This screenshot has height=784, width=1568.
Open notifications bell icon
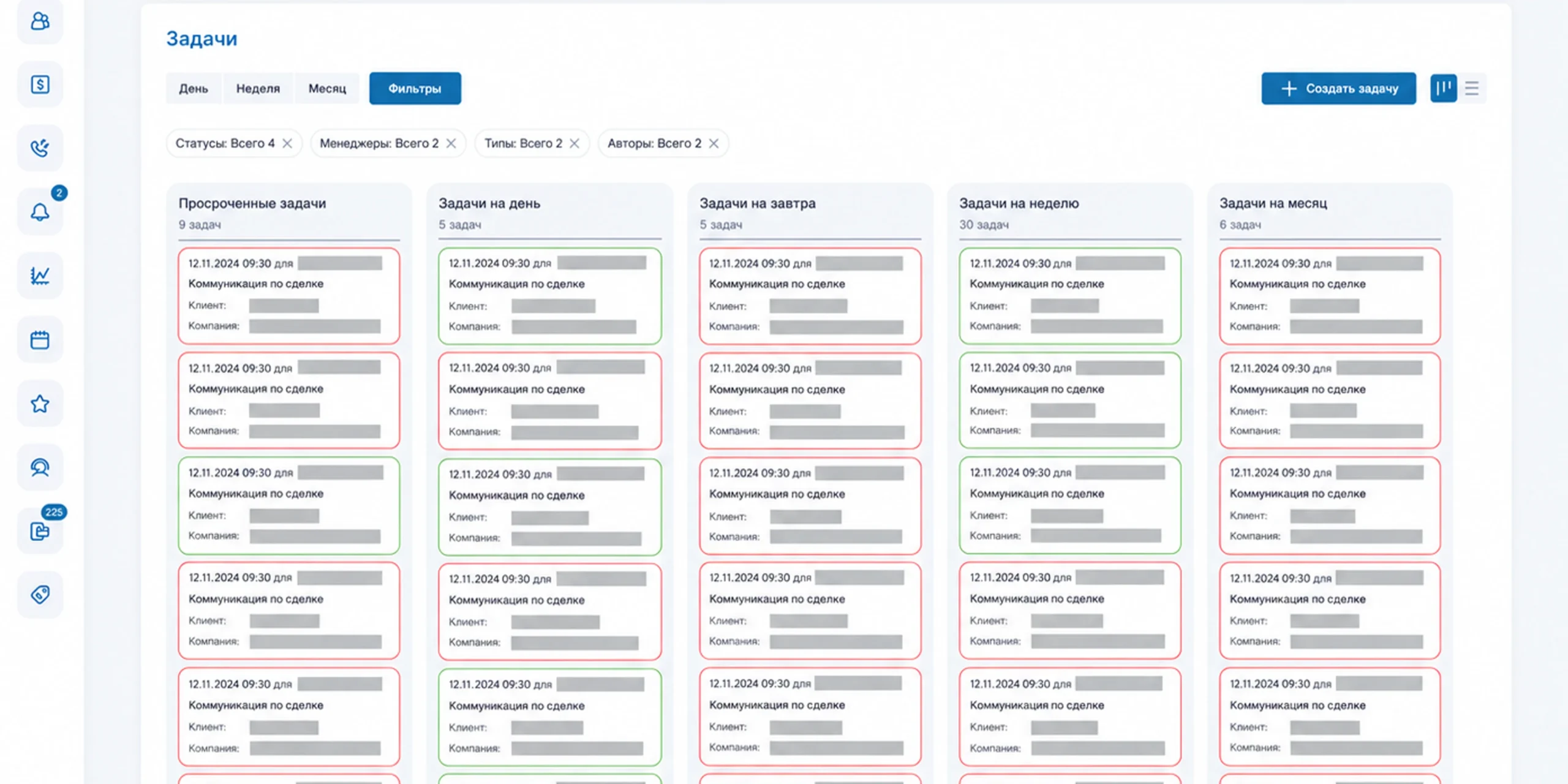click(x=40, y=212)
